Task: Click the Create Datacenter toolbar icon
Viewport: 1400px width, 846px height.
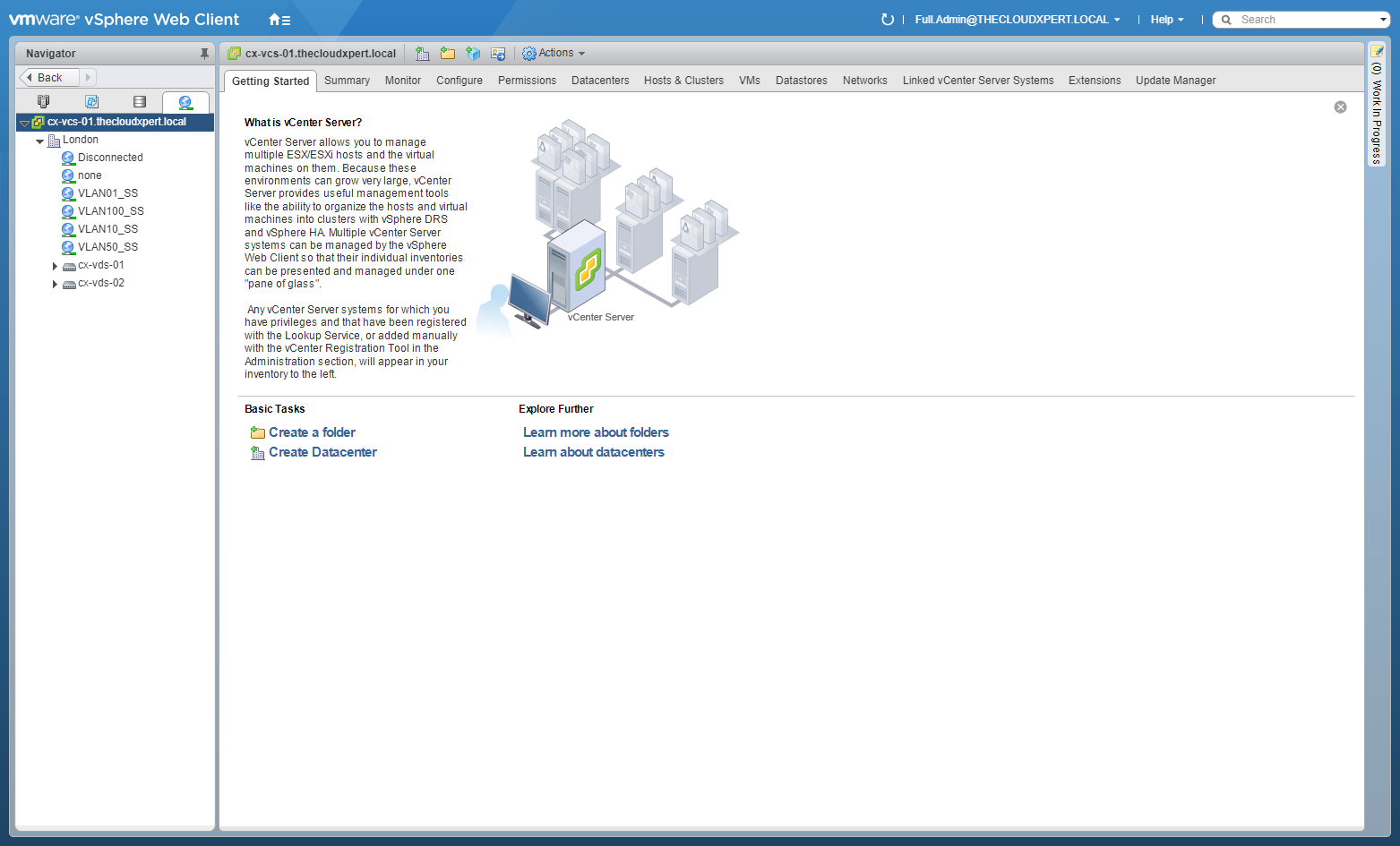Action: [x=422, y=54]
